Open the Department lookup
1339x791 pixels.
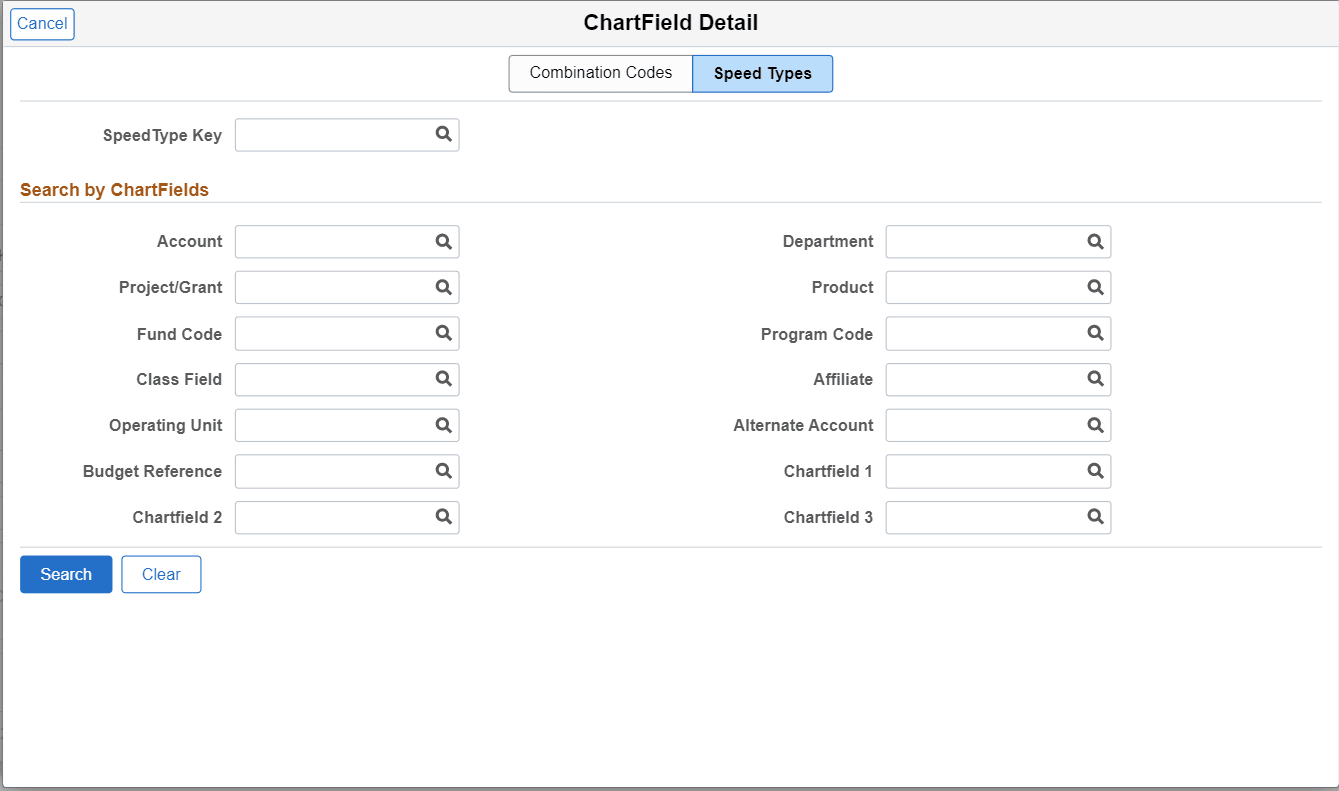[x=1095, y=241]
